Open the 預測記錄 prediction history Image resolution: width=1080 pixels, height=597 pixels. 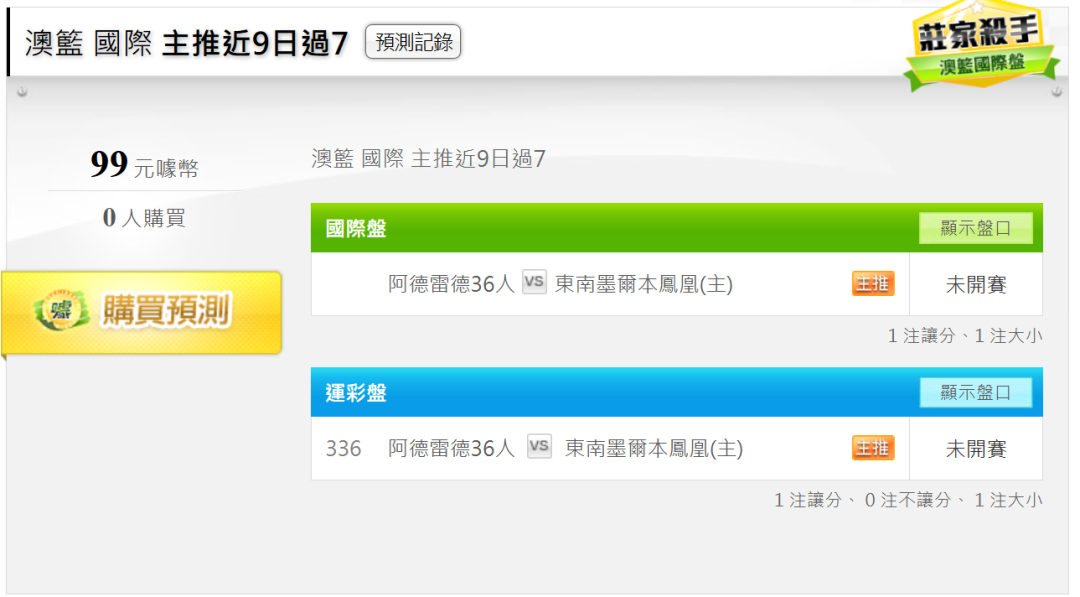coord(413,42)
